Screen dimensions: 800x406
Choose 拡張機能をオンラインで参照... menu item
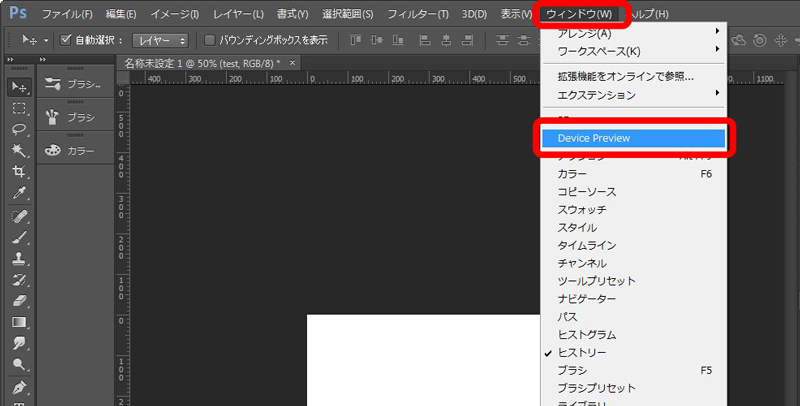633,77
